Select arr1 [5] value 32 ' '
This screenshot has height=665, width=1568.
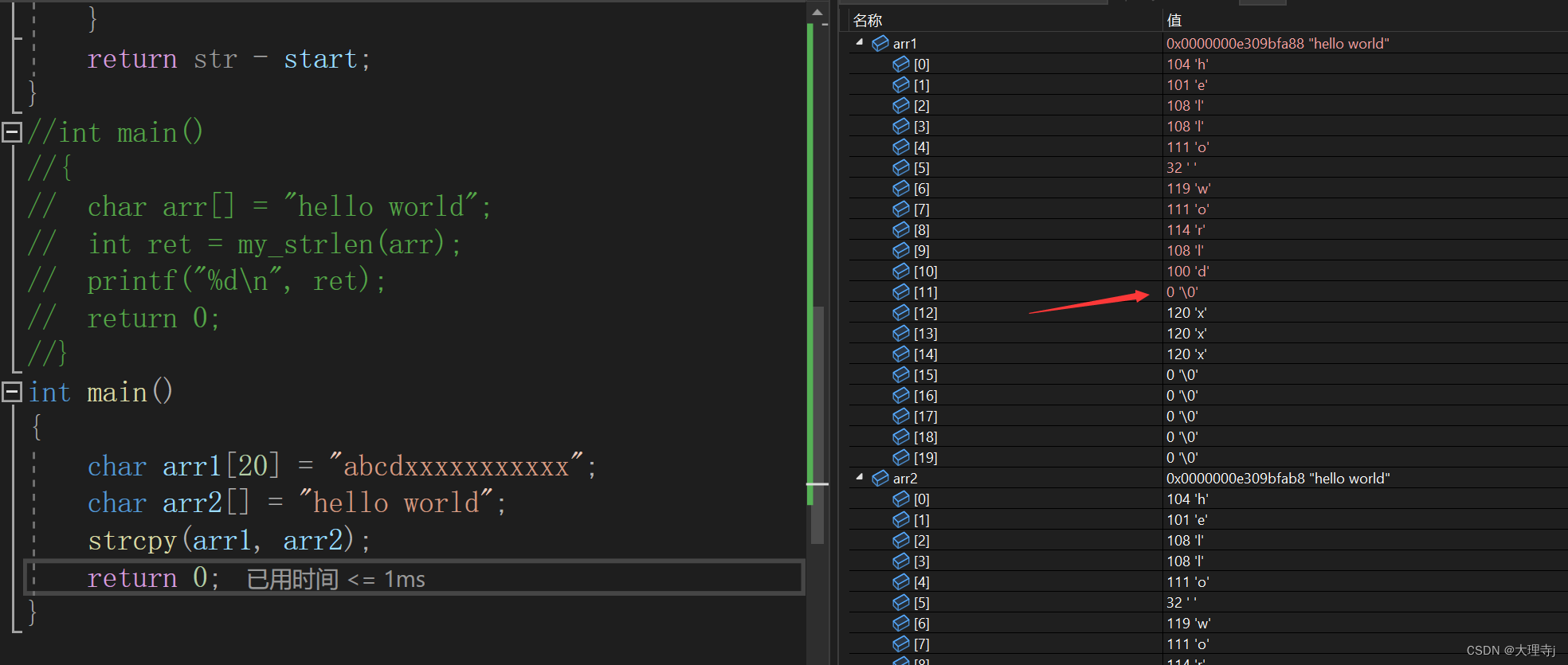tap(1182, 168)
